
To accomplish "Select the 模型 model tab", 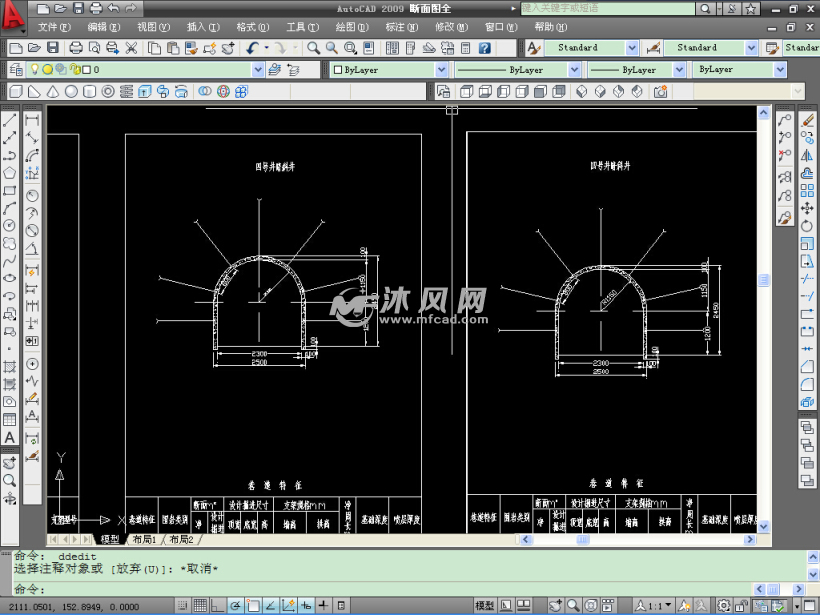I will point(110,539).
